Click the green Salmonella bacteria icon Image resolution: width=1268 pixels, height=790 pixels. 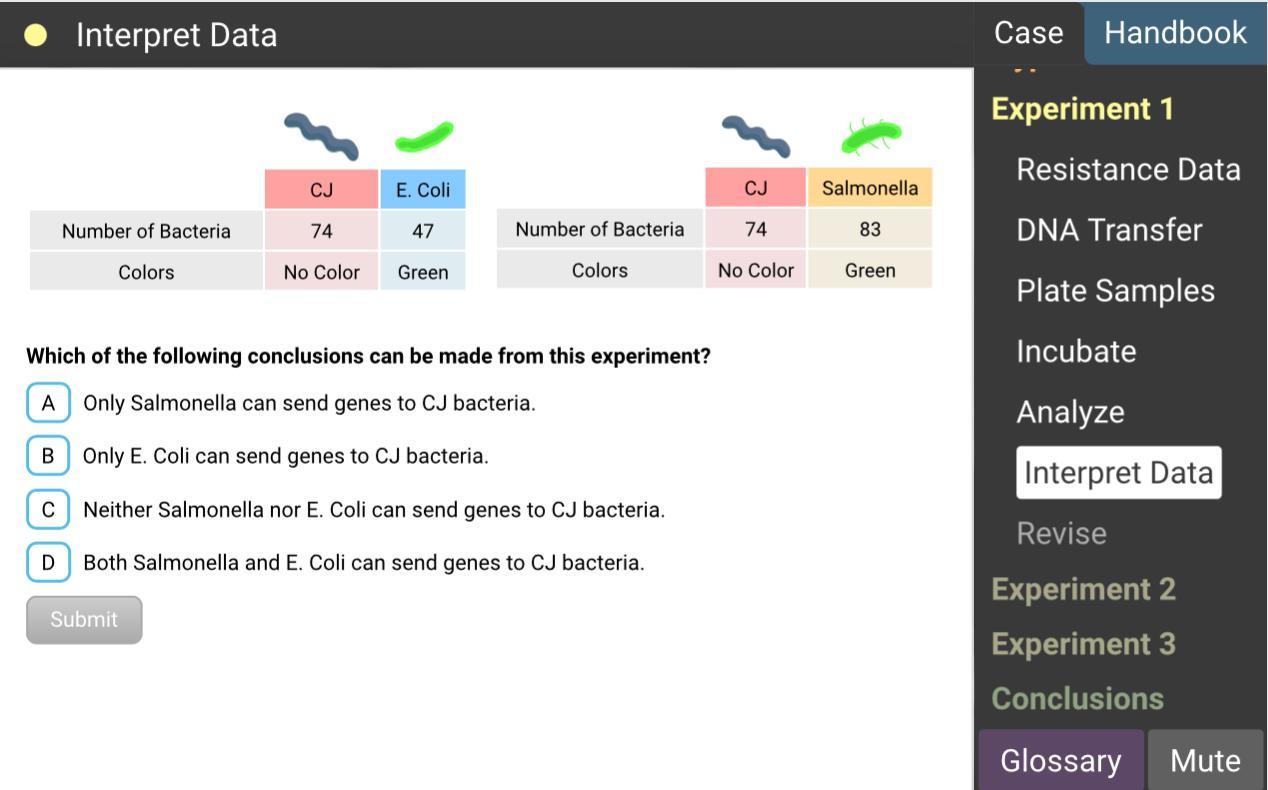pyautogui.click(x=870, y=135)
